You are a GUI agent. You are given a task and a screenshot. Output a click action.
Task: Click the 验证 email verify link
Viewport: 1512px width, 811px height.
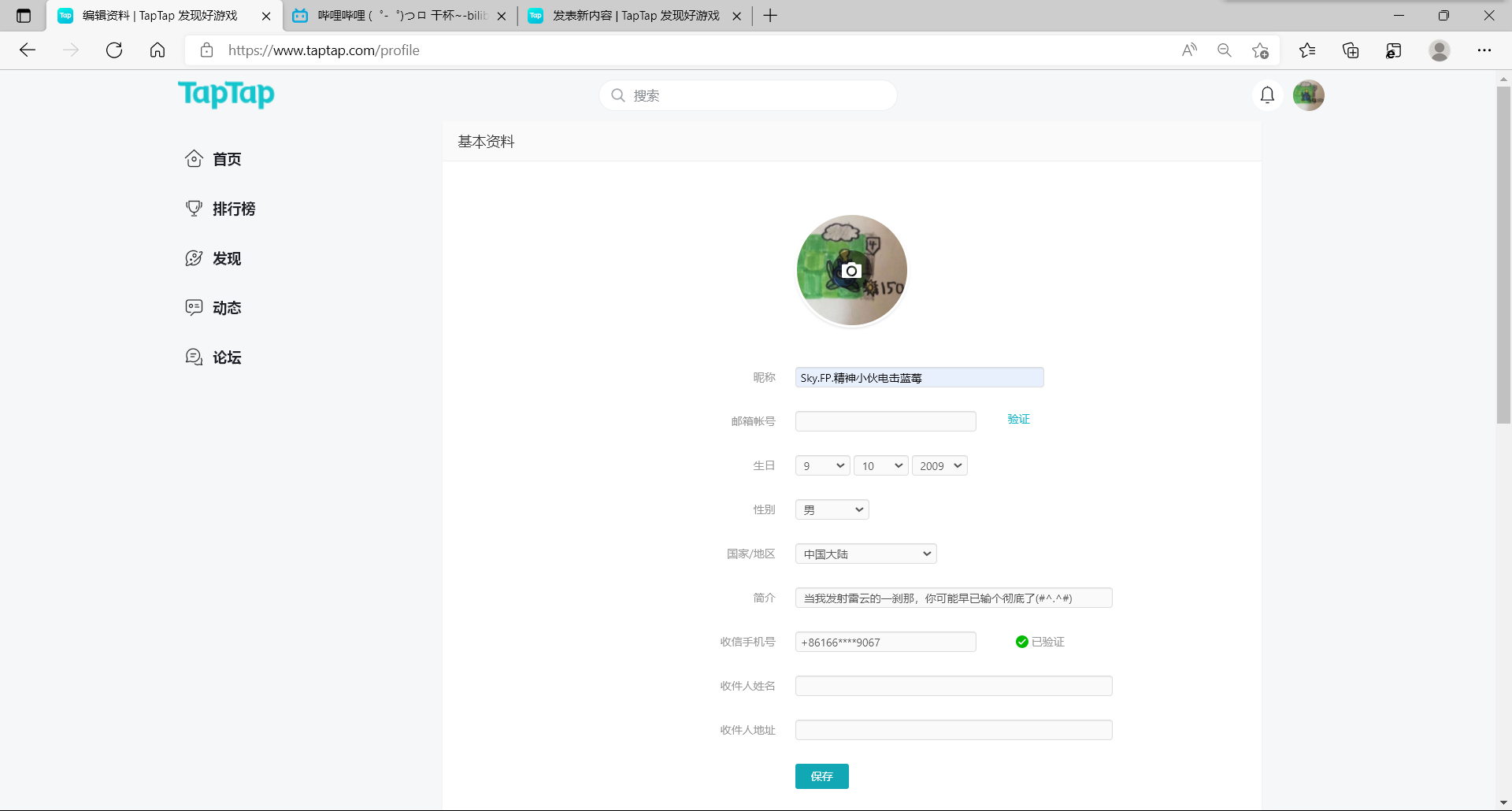coord(1018,419)
